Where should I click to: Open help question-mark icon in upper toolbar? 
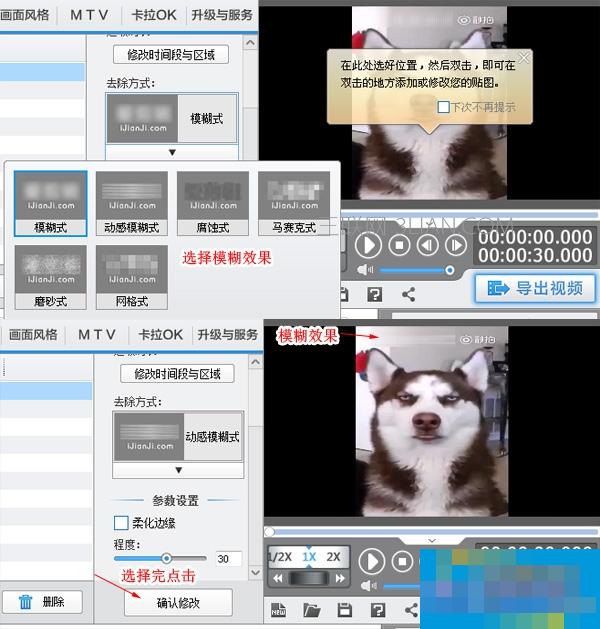pos(375,295)
